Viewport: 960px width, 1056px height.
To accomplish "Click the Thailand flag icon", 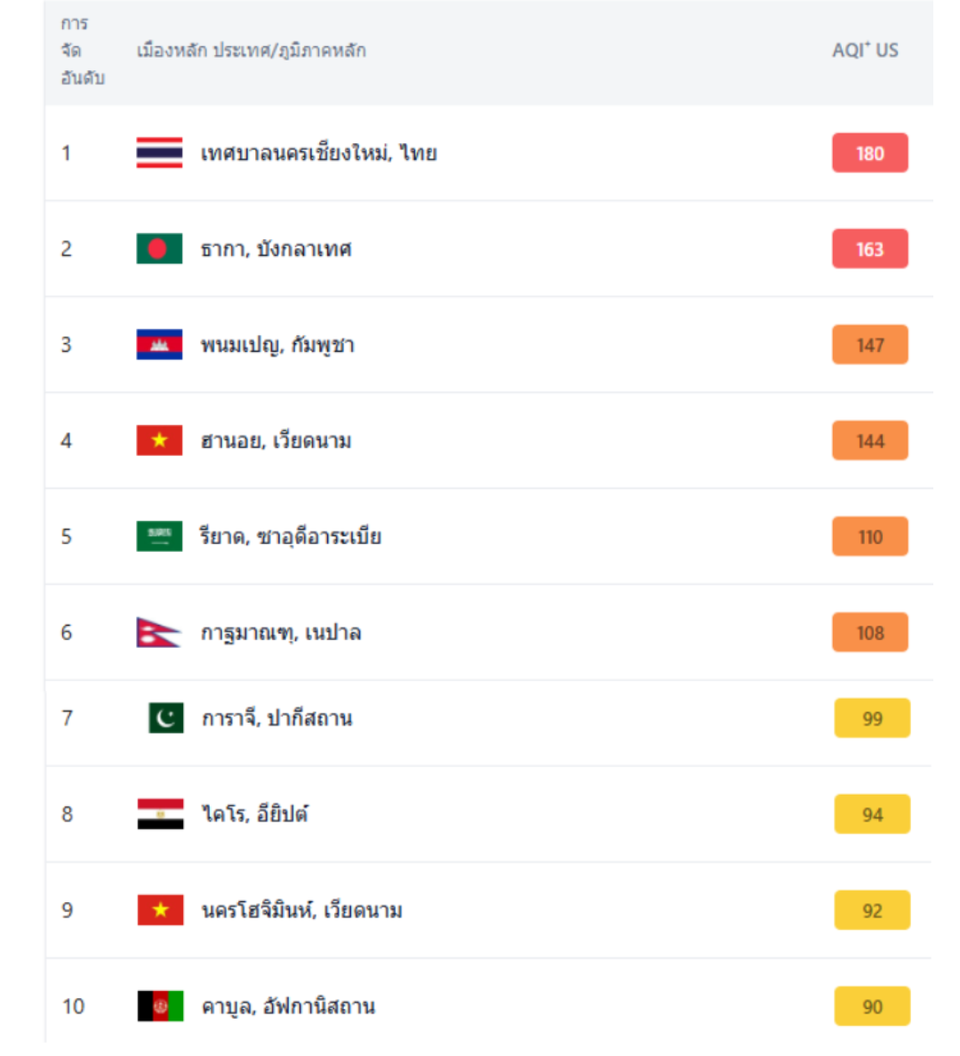I will [x=159, y=153].
